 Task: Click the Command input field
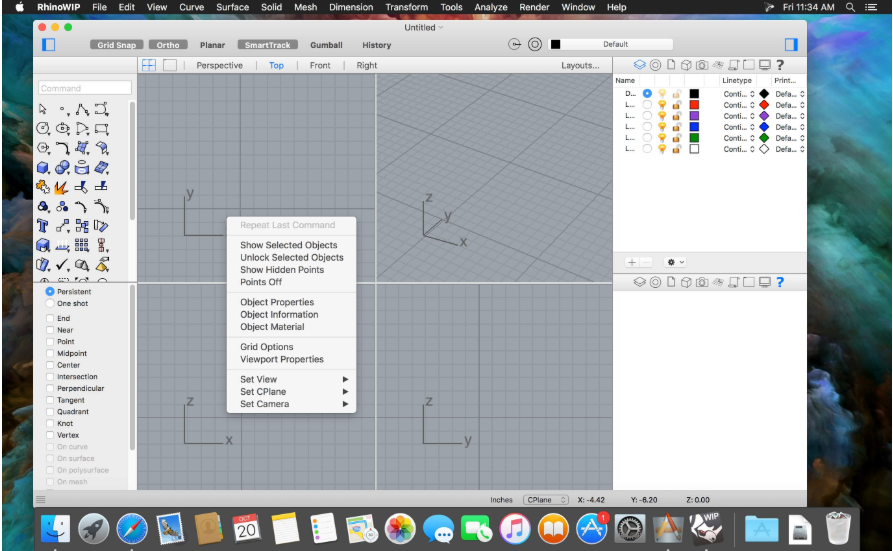coord(85,88)
